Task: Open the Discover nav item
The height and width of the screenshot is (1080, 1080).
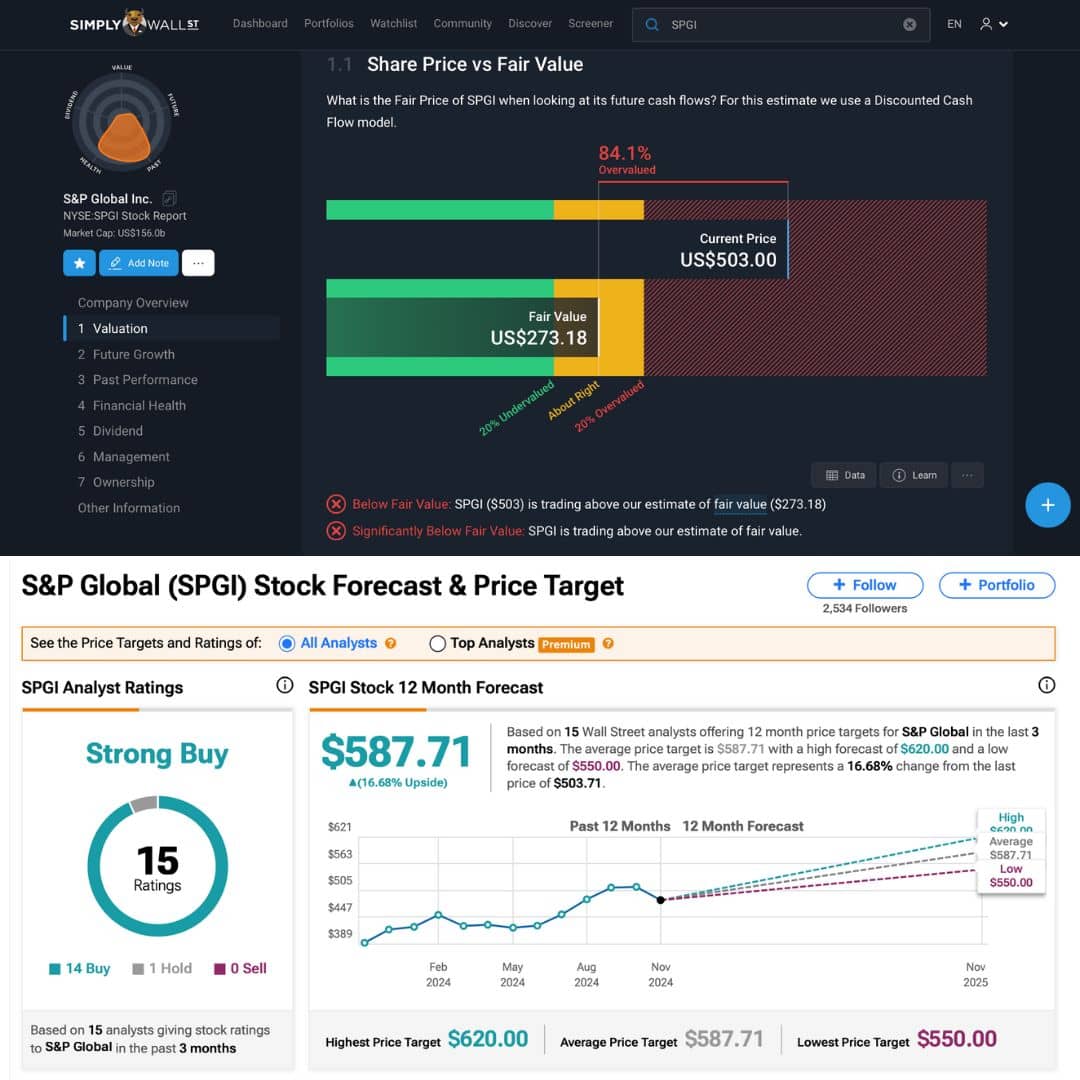Action: 530,23
